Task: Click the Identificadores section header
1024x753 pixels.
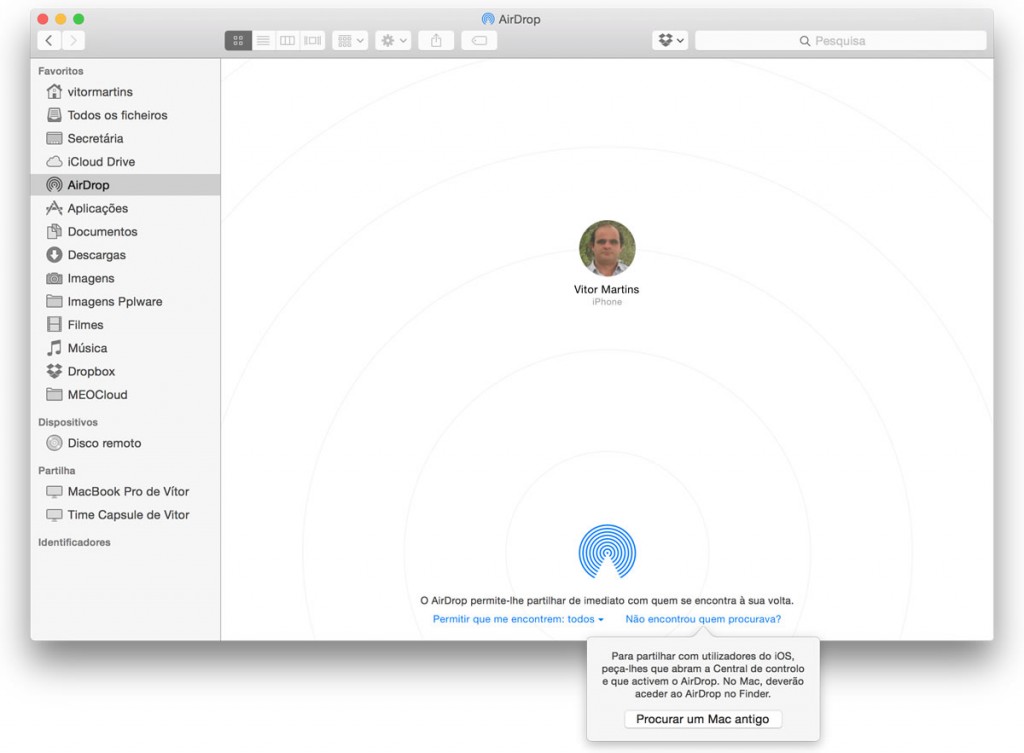Action: [74, 543]
